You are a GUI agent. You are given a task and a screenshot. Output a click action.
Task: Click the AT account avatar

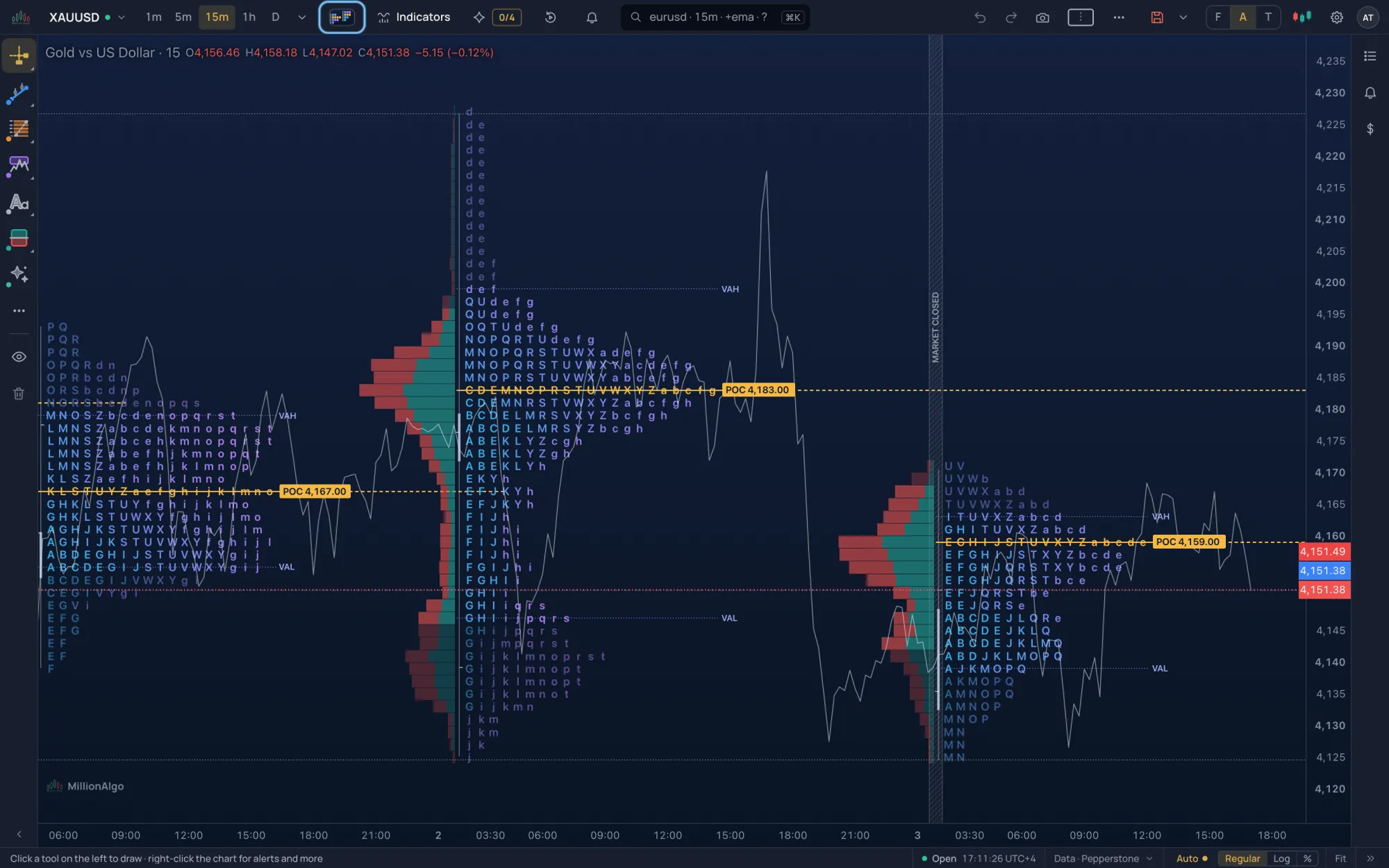1368,17
